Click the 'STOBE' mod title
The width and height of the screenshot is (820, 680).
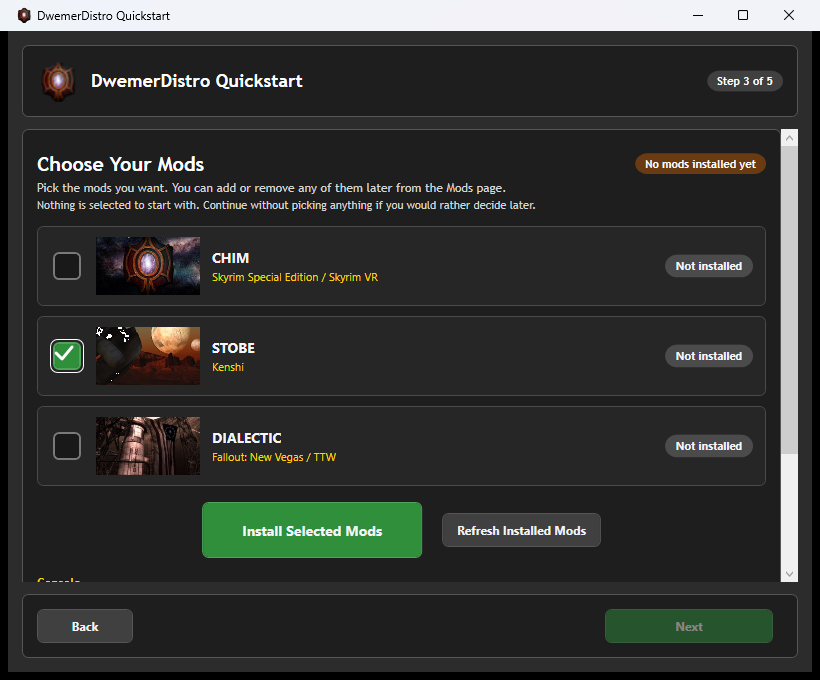(x=233, y=348)
